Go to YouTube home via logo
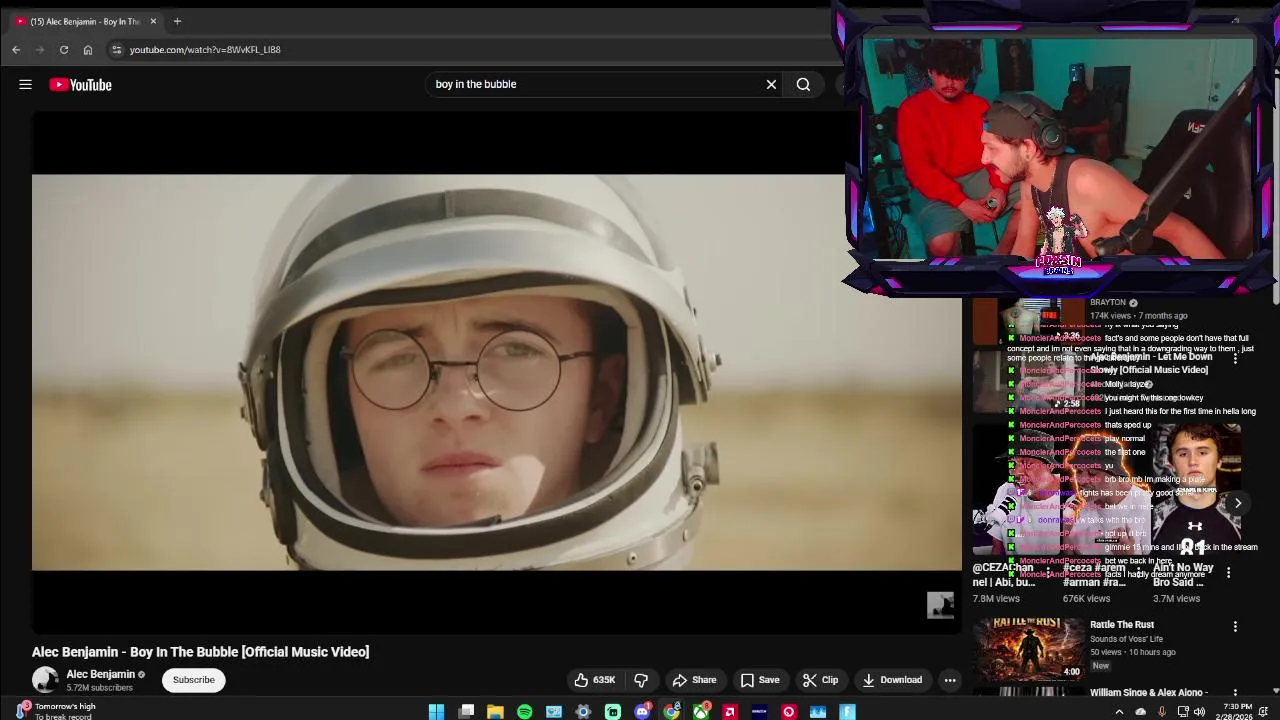This screenshot has height=720, width=1280. point(81,85)
